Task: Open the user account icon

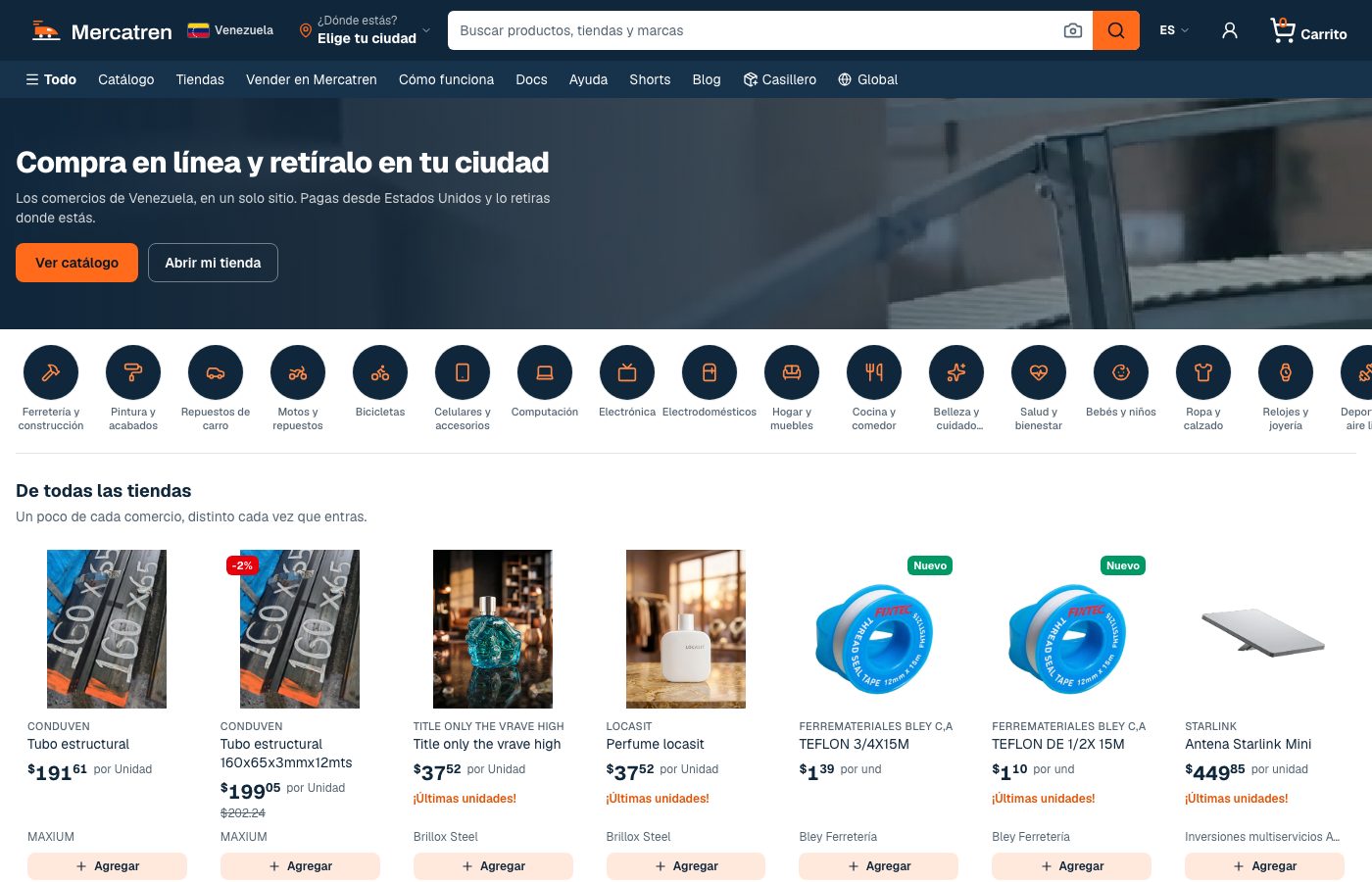Action: click(1230, 30)
